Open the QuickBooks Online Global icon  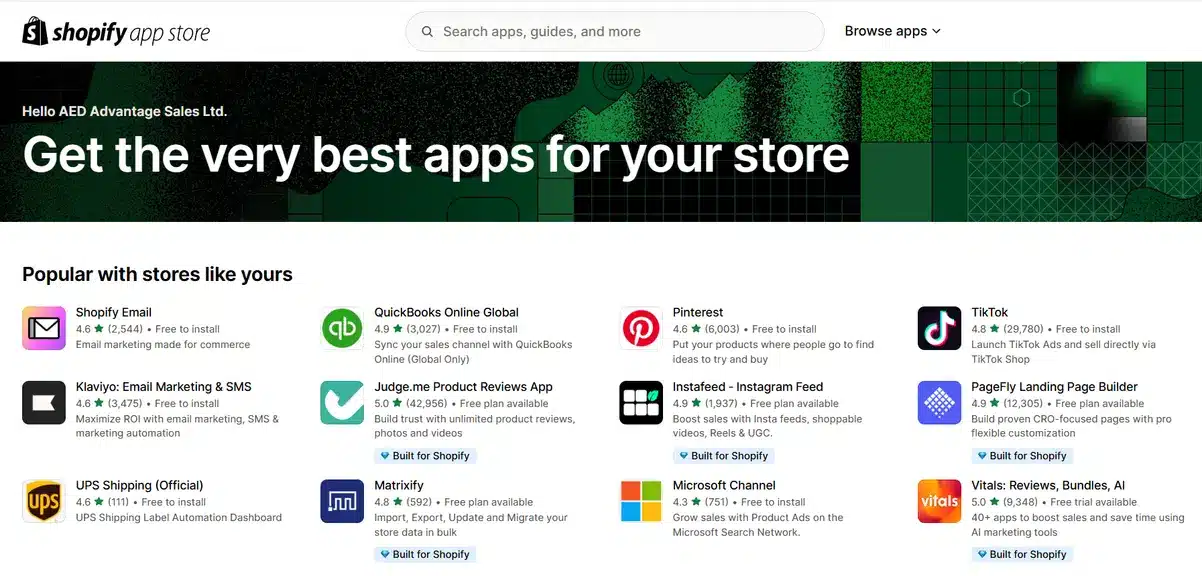click(342, 328)
